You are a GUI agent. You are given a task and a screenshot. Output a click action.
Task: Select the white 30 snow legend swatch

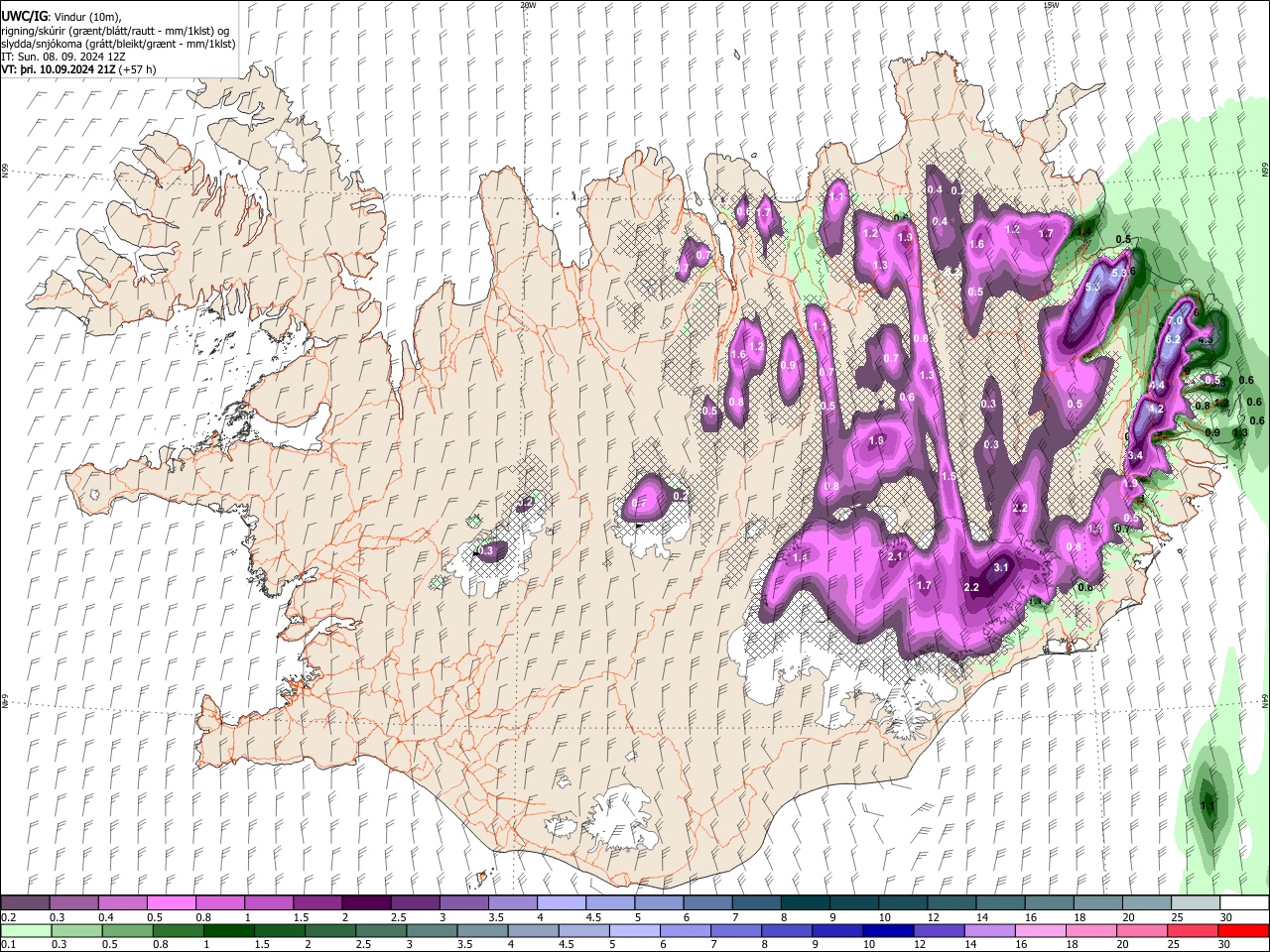coord(1243,903)
